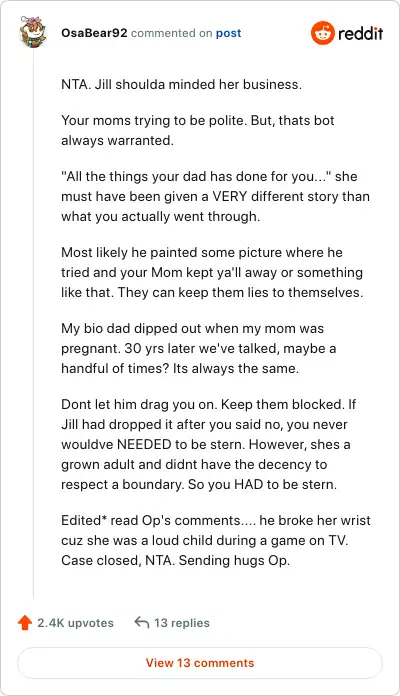Viewport: 400px width, 696px height.
Task: Click the 2.4K upvotes count
Action: 75,623
